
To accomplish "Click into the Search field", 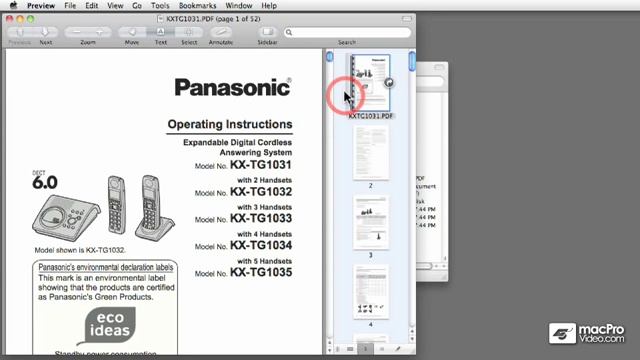I will 347,32.
